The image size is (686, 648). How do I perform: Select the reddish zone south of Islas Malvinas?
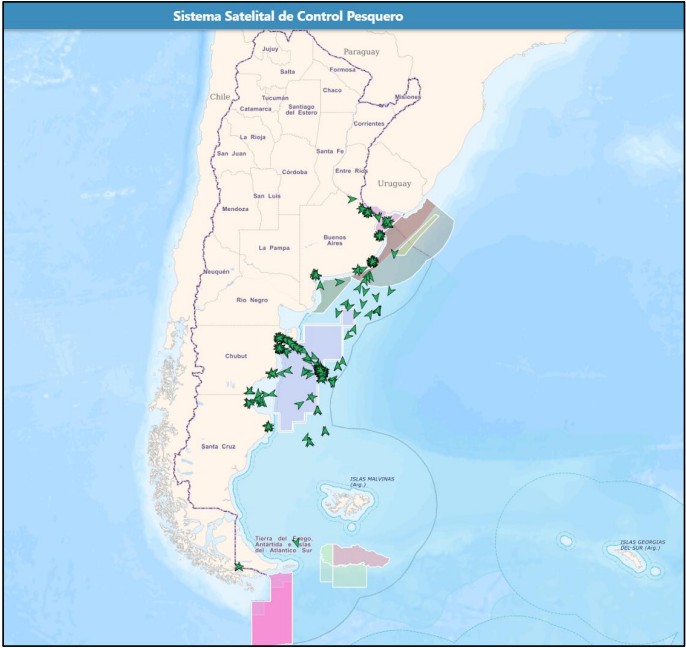360,556
